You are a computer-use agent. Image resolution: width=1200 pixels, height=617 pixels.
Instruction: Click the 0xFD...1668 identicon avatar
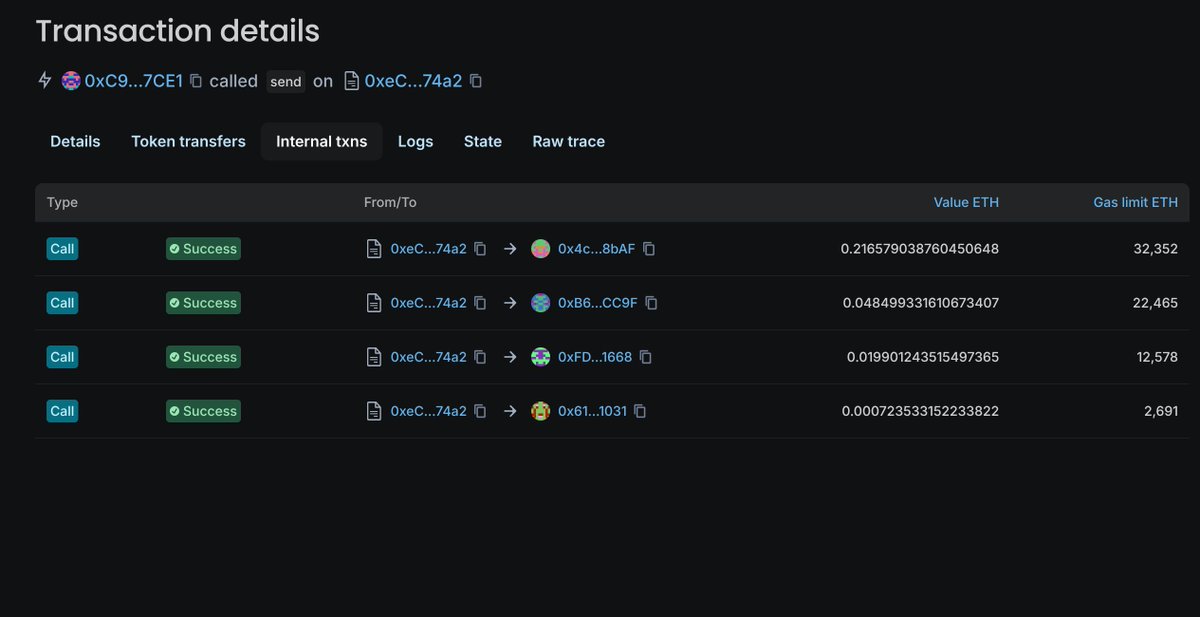[541, 357]
